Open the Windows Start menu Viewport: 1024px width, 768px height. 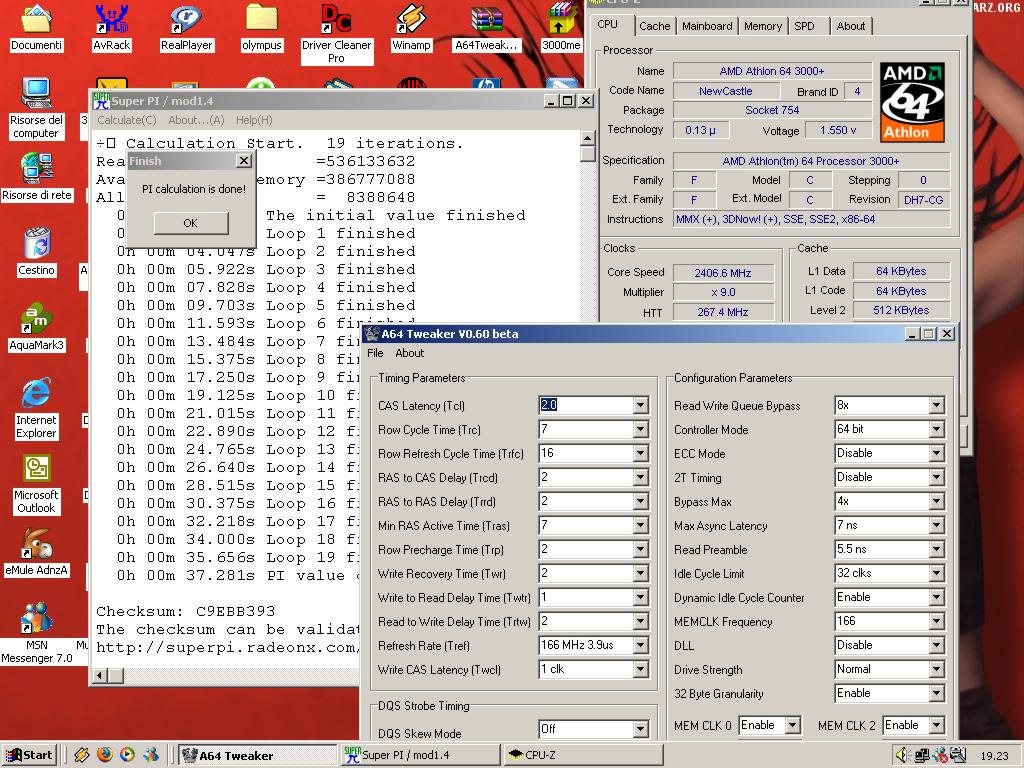point(29,755)
